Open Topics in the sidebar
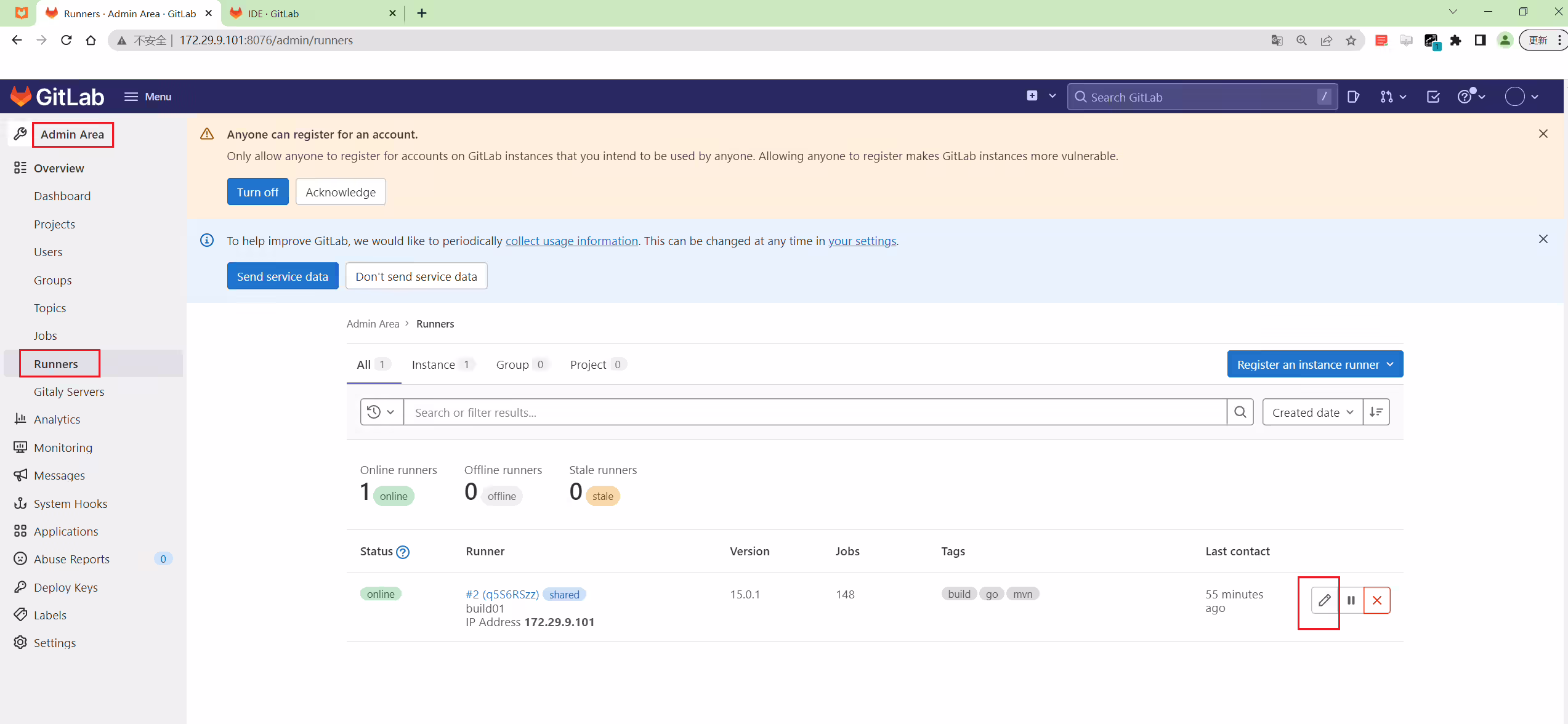1568x724 pixels. (50, 308)
